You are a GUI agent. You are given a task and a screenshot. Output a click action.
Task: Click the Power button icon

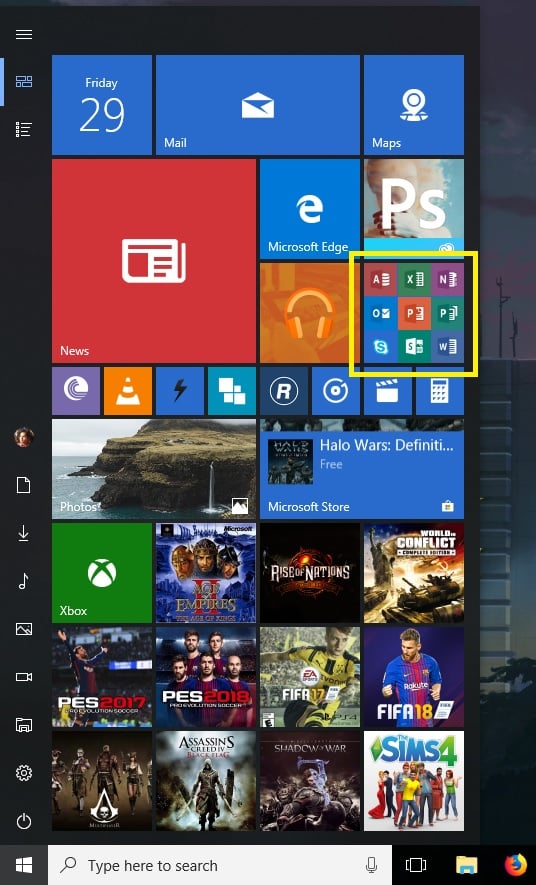(24, 821)
